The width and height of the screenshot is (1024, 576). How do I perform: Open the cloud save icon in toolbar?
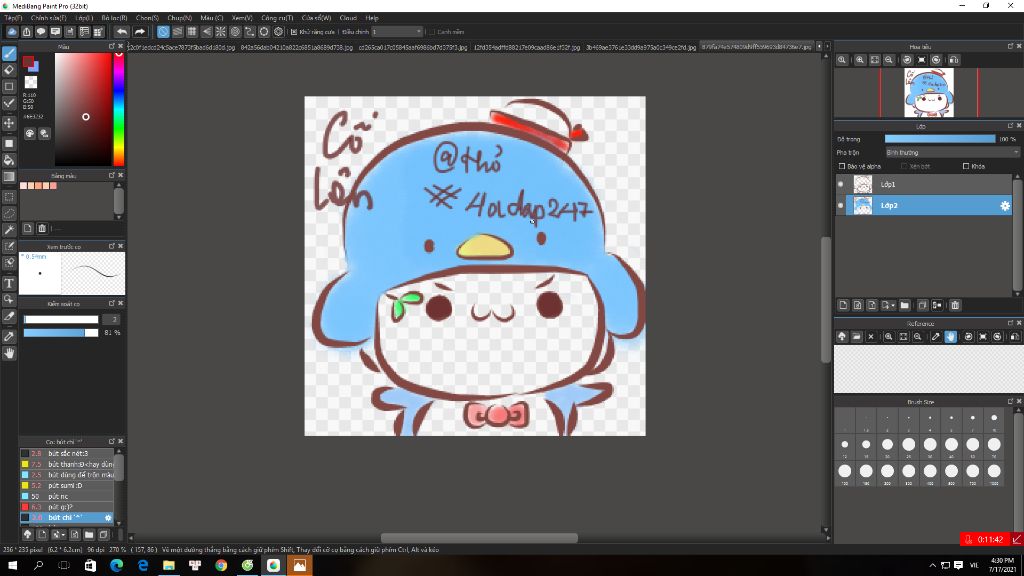pos(12,31)
